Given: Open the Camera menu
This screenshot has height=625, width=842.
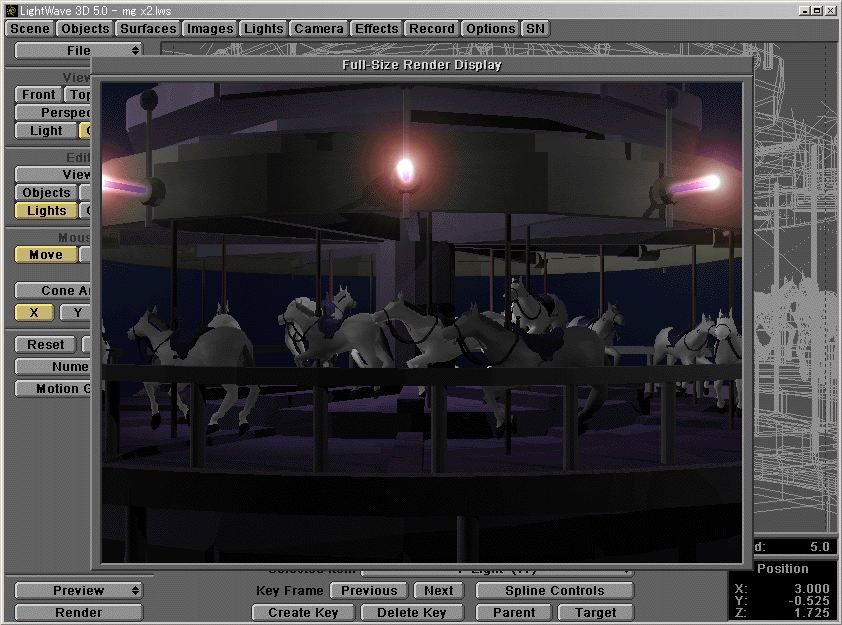Looking at the screenshot, I should pos(318,28).
